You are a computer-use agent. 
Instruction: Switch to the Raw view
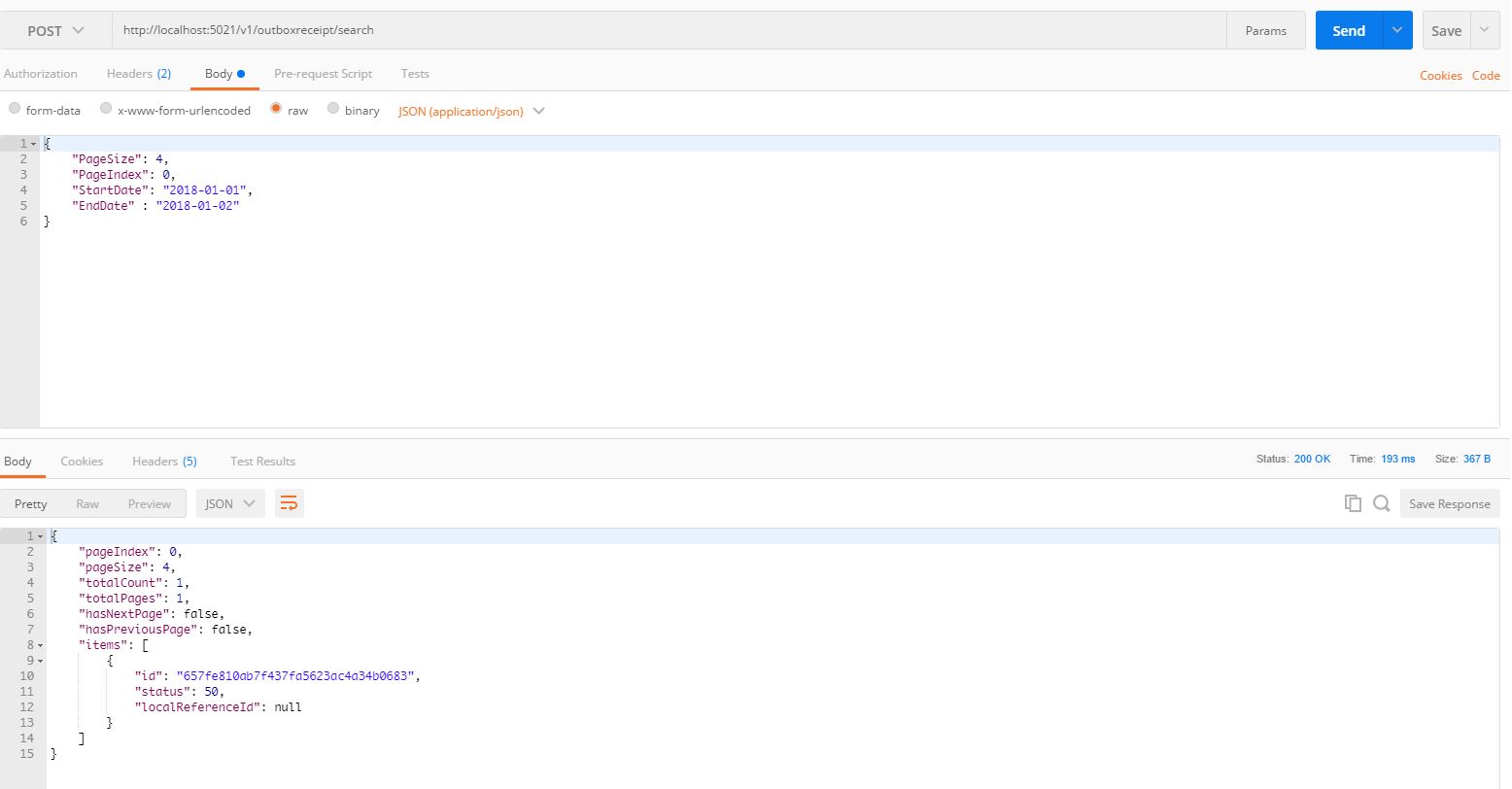coord(87,503)
